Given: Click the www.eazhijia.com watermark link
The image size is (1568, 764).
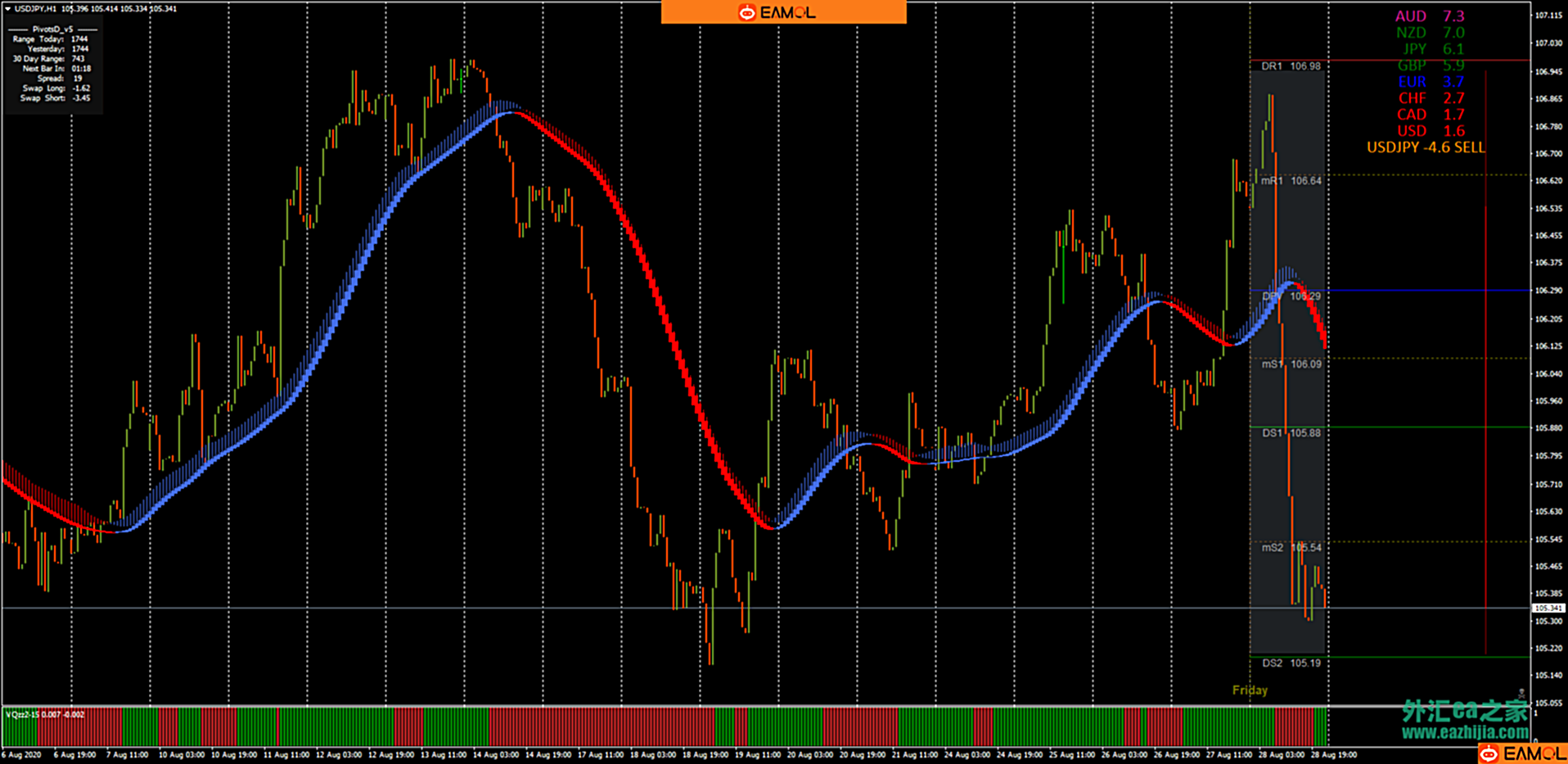Looking at the screenshot, I should 1464,732.
